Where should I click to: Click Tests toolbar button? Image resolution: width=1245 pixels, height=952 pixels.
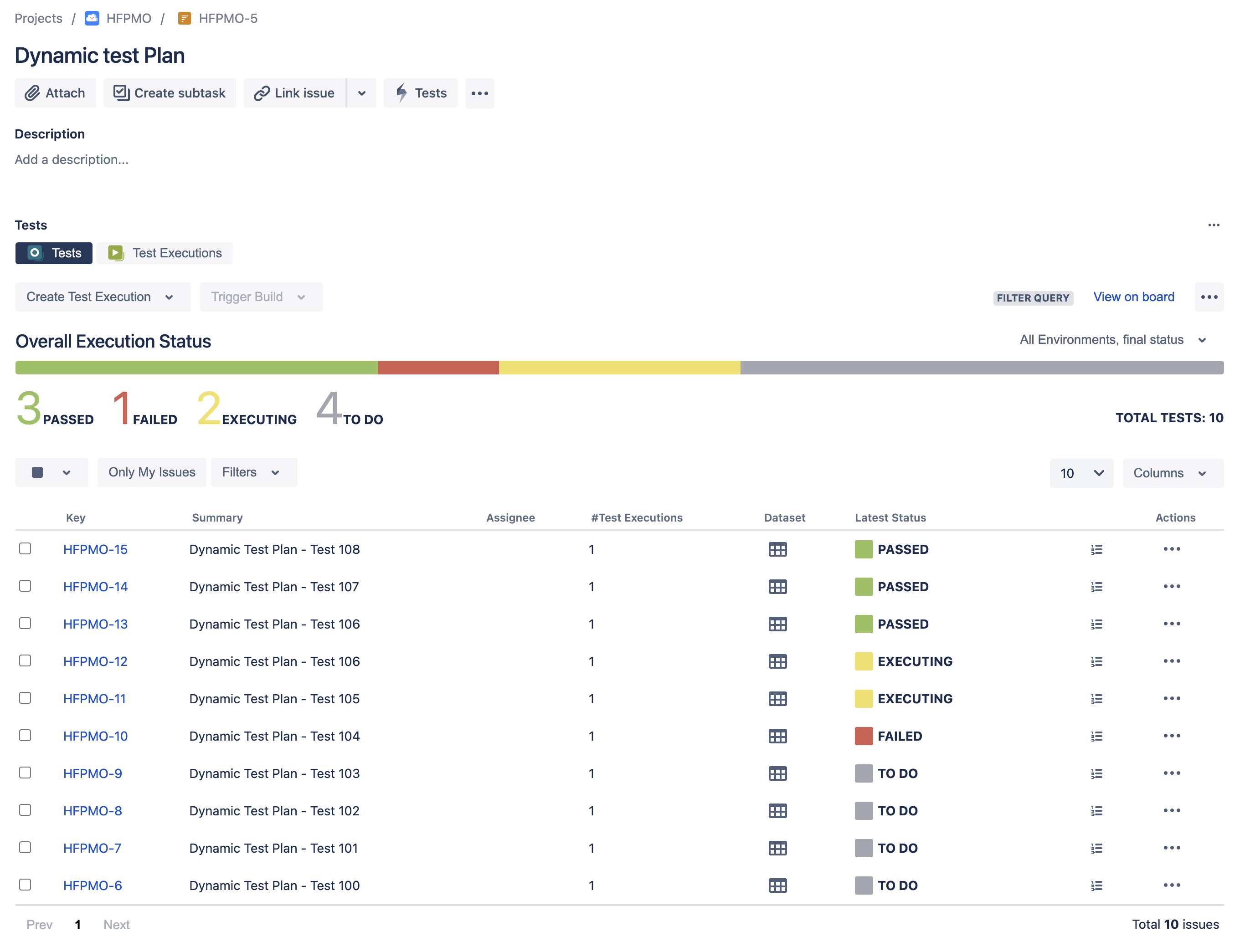421,93
